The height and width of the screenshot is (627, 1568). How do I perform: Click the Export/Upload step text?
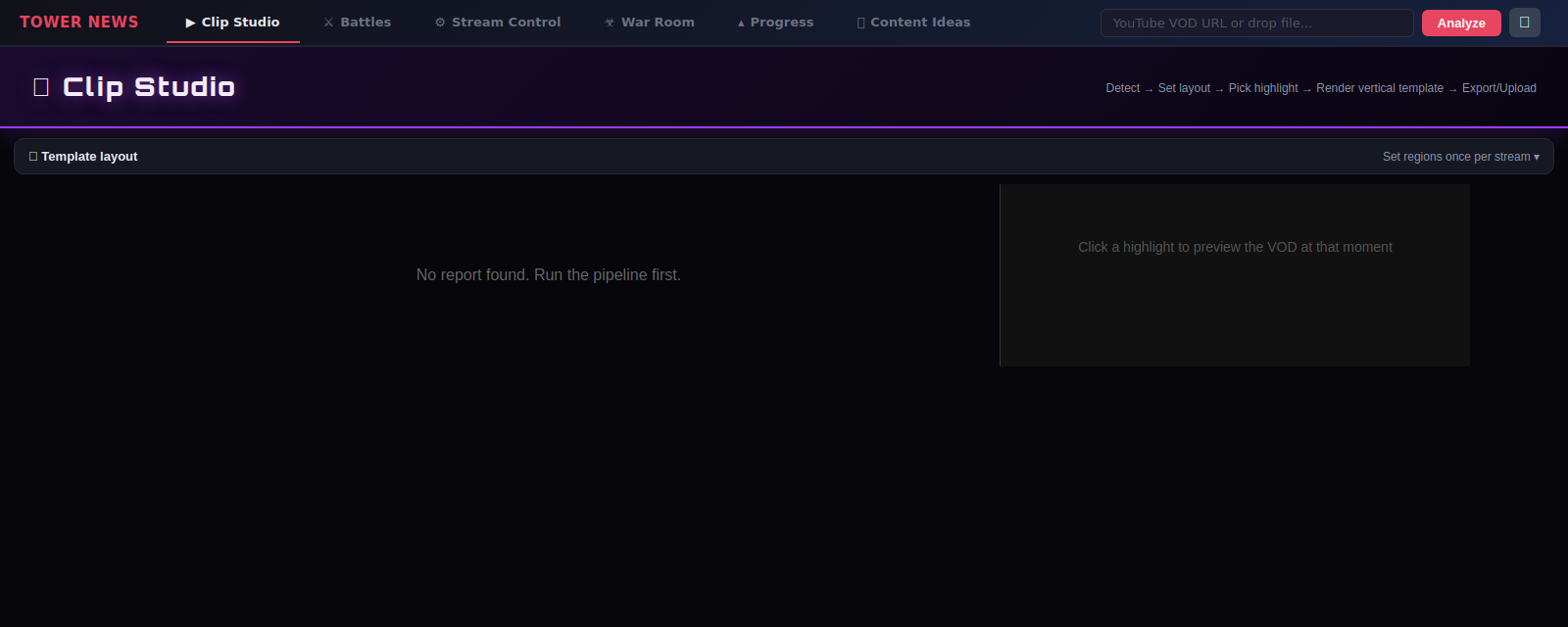[x=1499, y=88]
